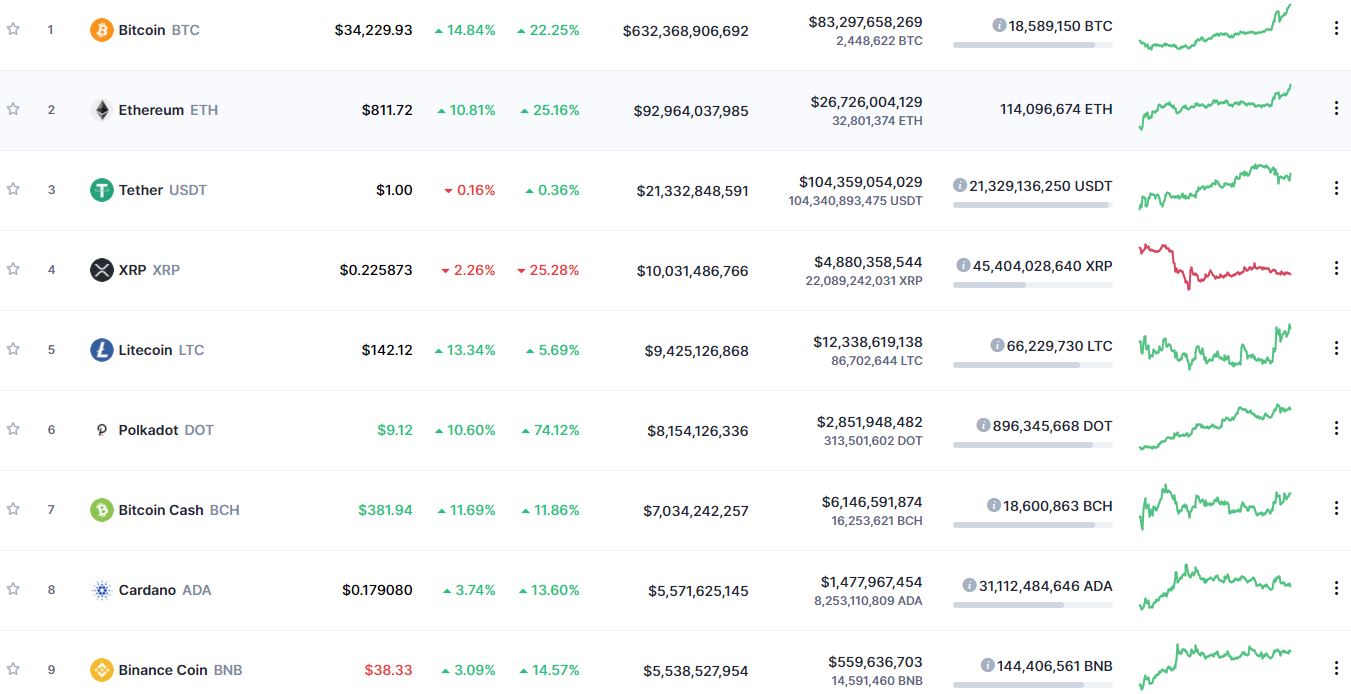1351x694 pixels.
Task: Click the XRP black logo icon
Action: 102,270
